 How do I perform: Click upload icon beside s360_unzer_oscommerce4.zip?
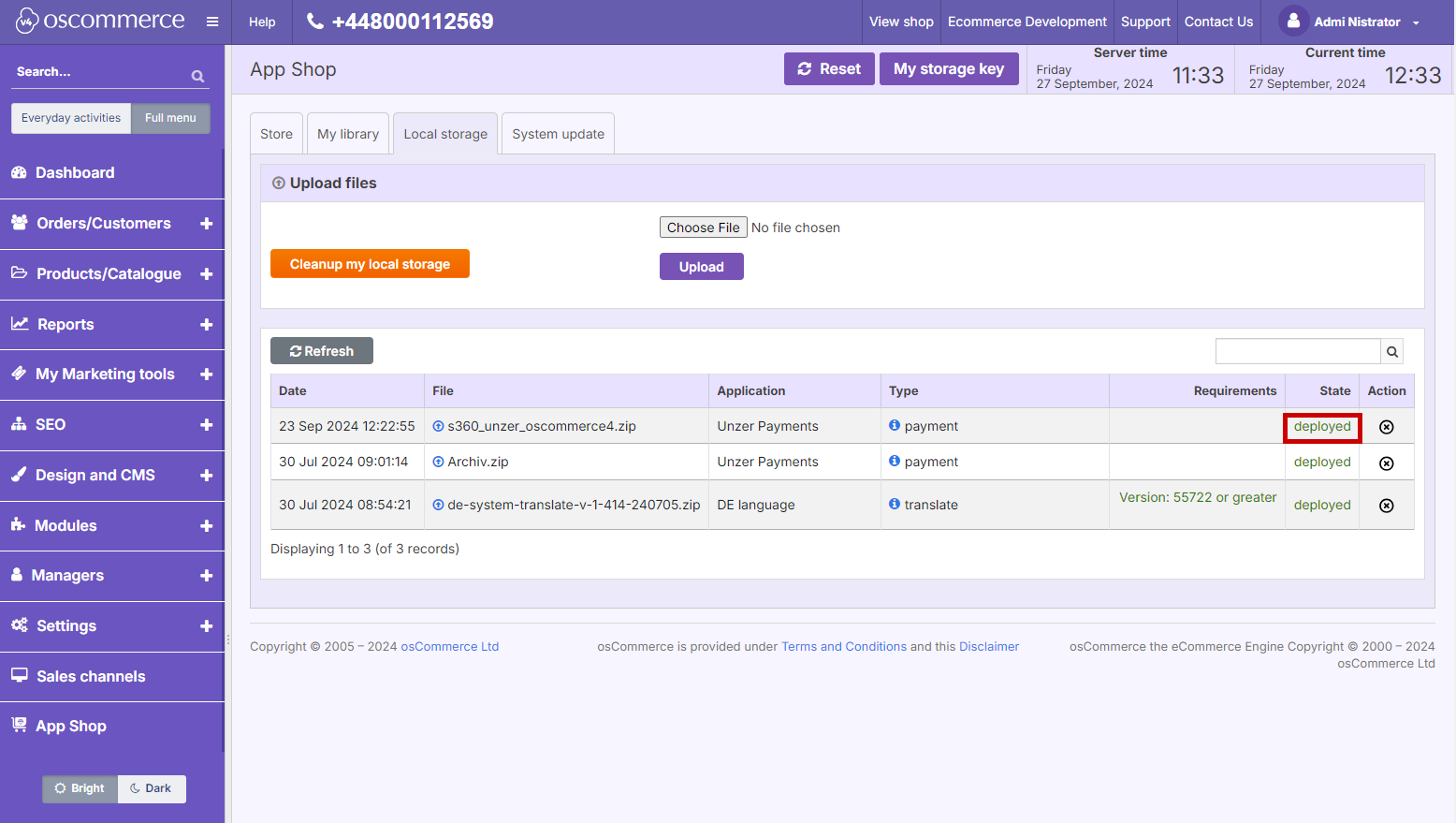(x=438, y=426)
